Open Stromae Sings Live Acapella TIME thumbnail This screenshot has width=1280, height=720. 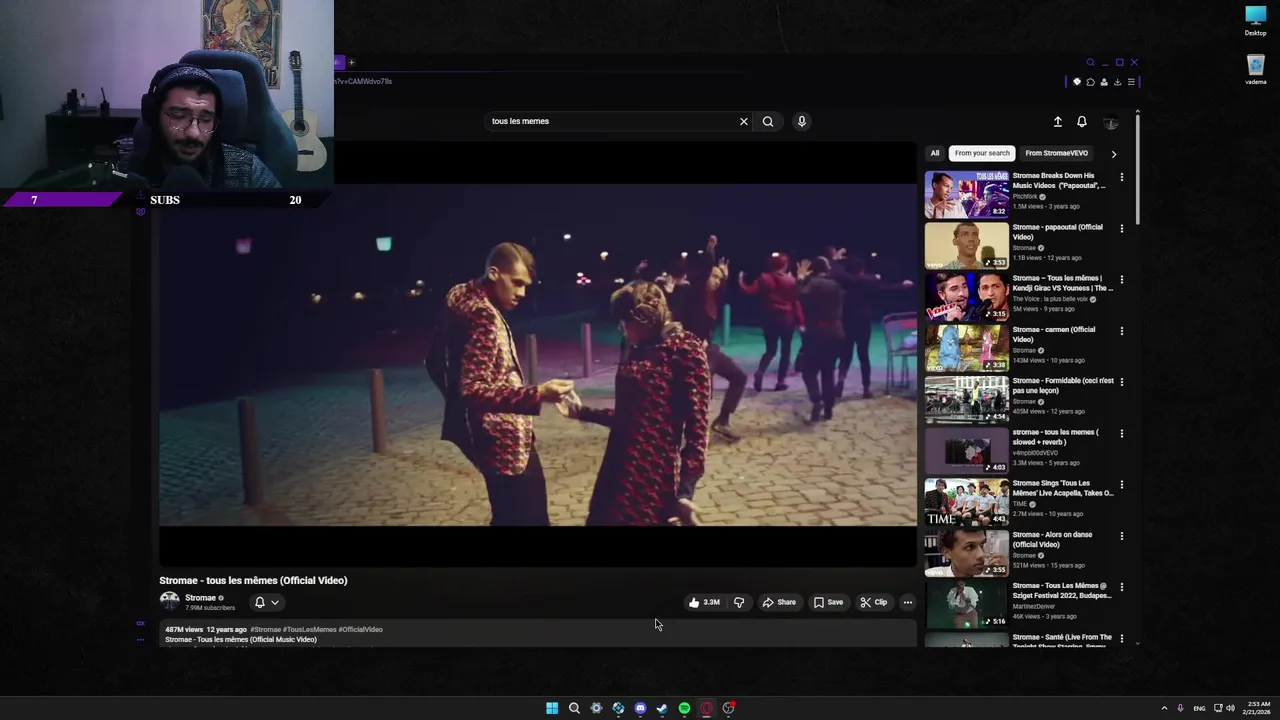966,502
